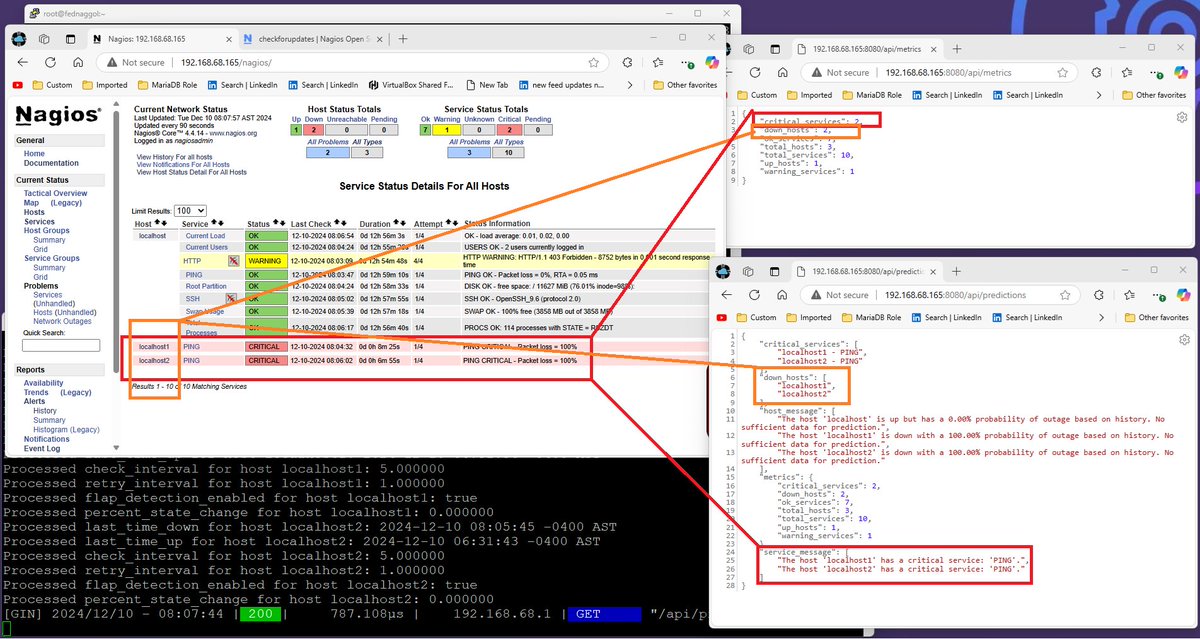
Task: Open YouTube from the bookmarks bar icon
Action: coord(17,84)
